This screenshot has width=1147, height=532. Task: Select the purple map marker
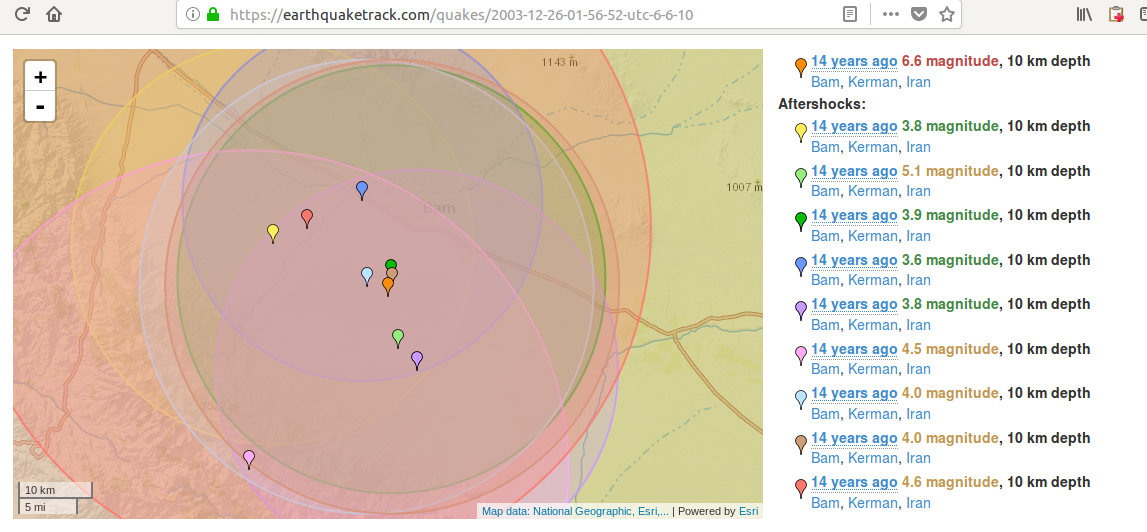pyautogui.click(x=417, y=358)
